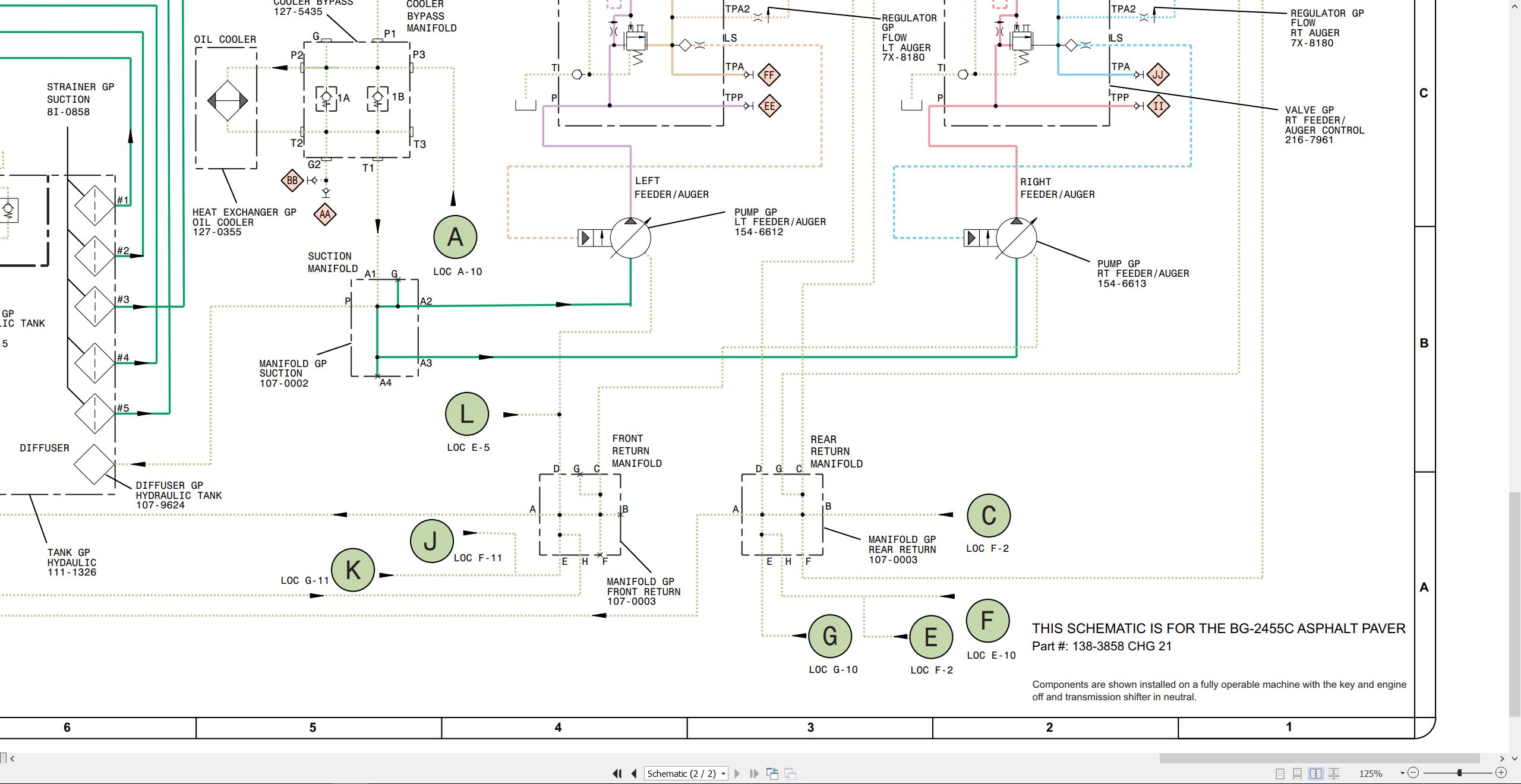Open the zoom level dropdown arrow
Screen dimensions: 1521x784
tap(1402, 773)
